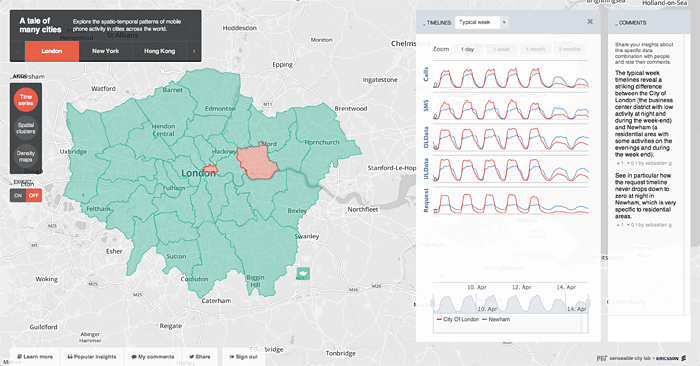Set zoom to 1 day
The height and width of the screenshot is (366, 700).
(467, 50)
